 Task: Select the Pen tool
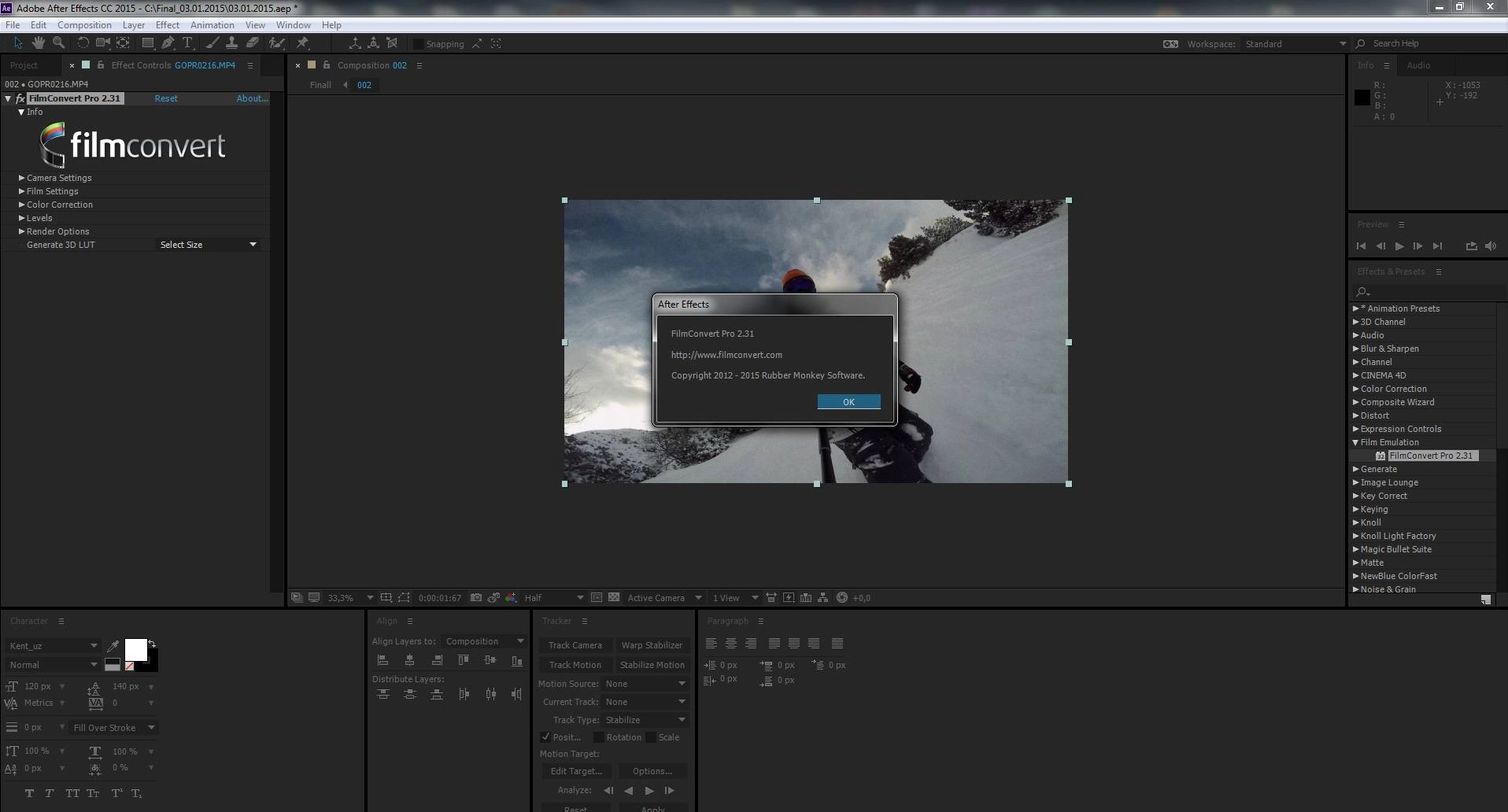[x=168, y=43]
